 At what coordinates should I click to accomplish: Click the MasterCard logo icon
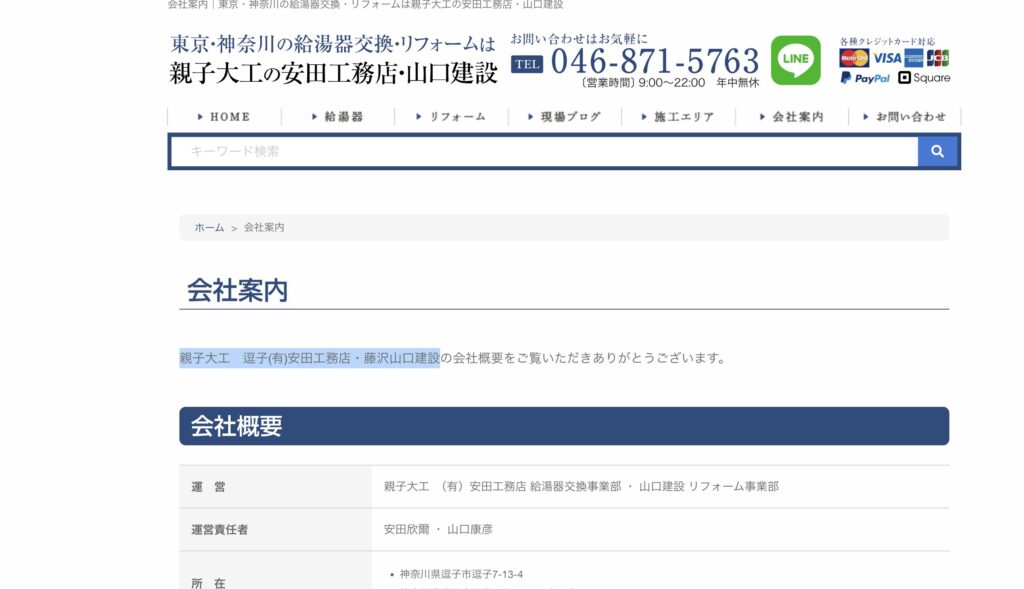click(x=853, y=58)
